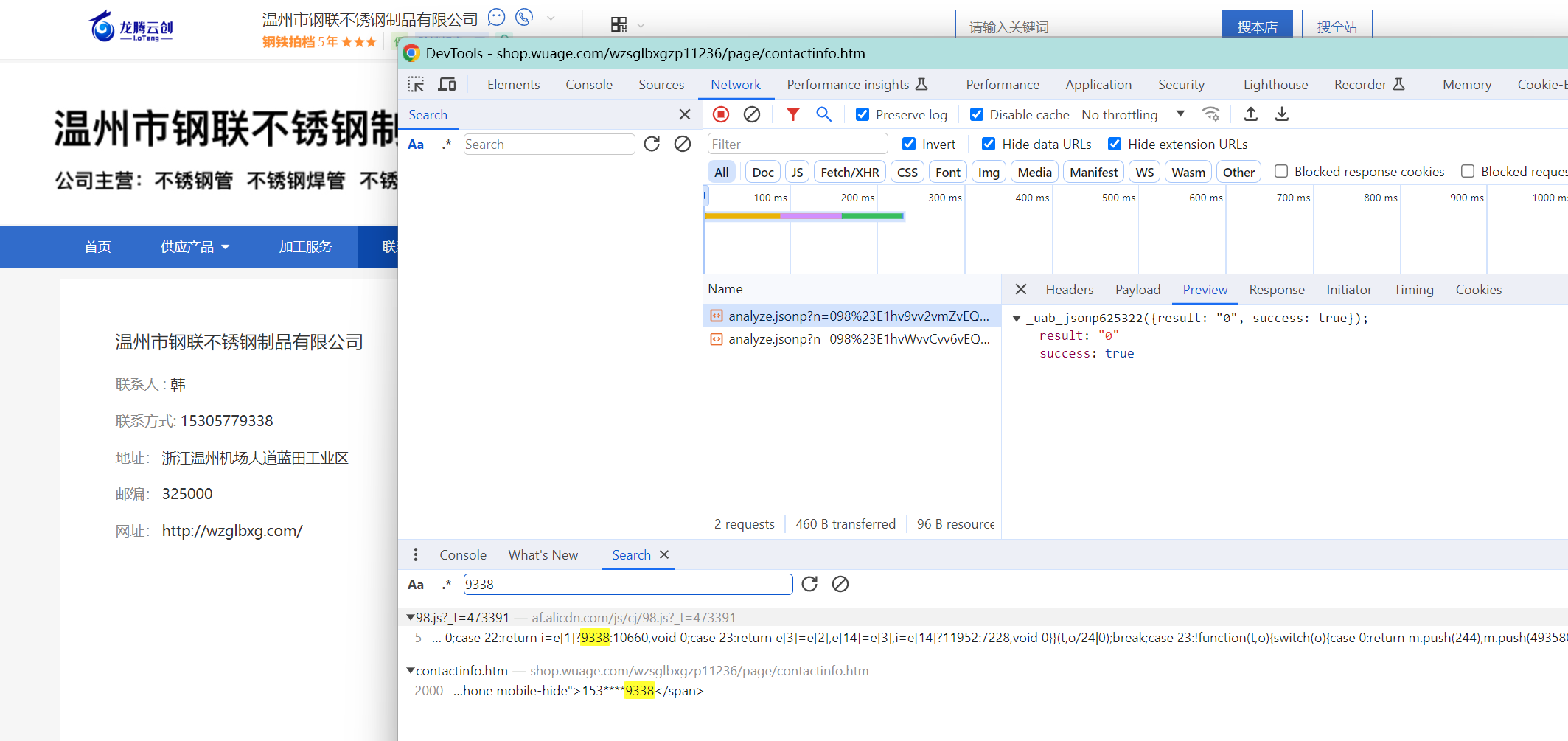
Task: Click the network Filter input field
Action: pyautogui.click(x=798, y=144)
